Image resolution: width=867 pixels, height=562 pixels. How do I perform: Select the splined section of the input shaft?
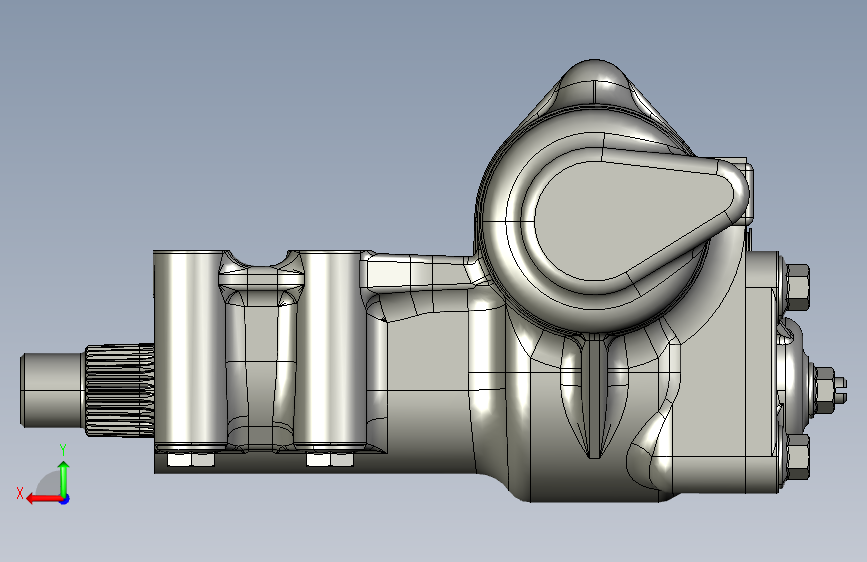click(x=119, y=390)
